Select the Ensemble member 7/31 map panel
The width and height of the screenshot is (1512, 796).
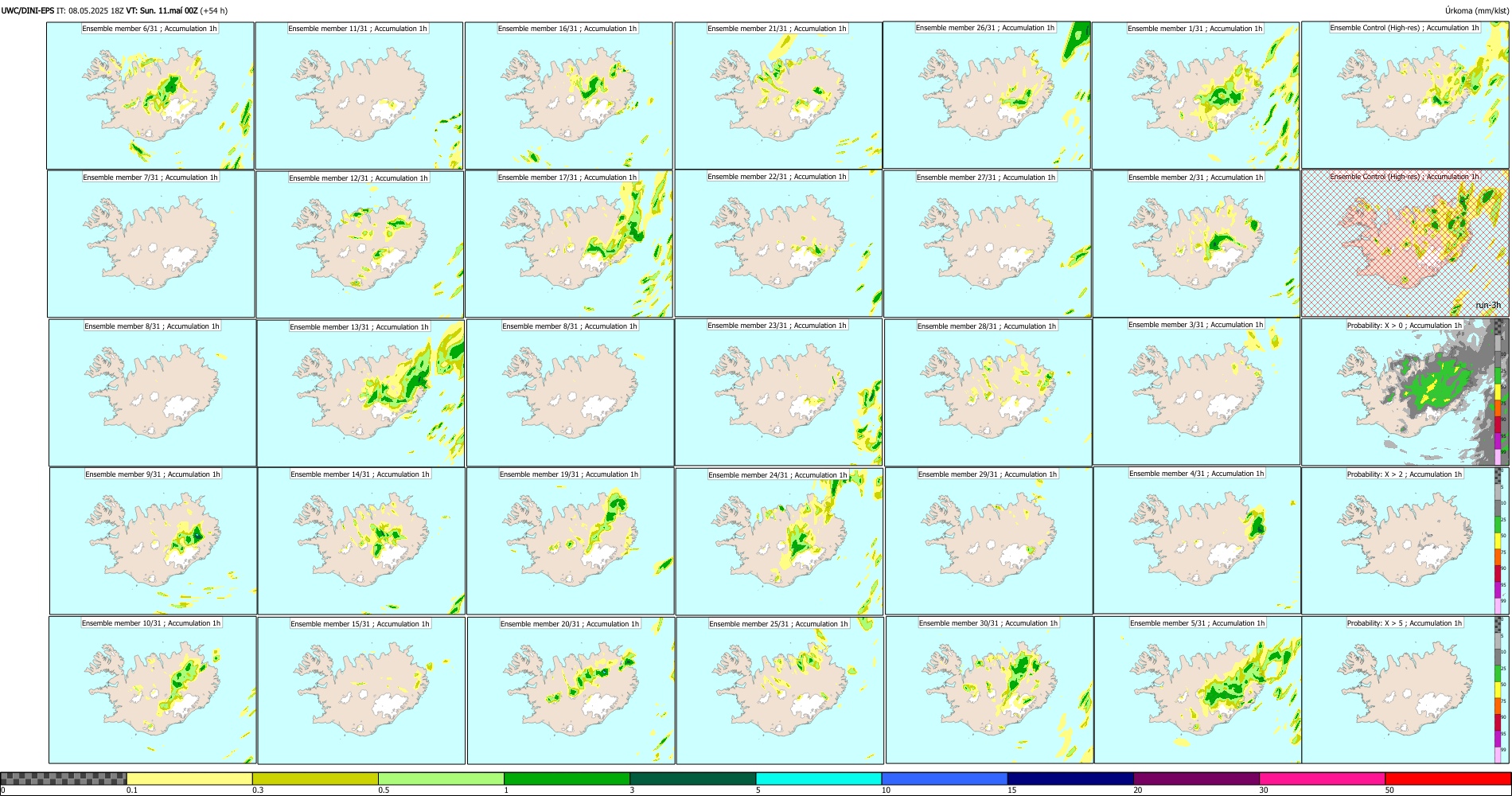151,244
